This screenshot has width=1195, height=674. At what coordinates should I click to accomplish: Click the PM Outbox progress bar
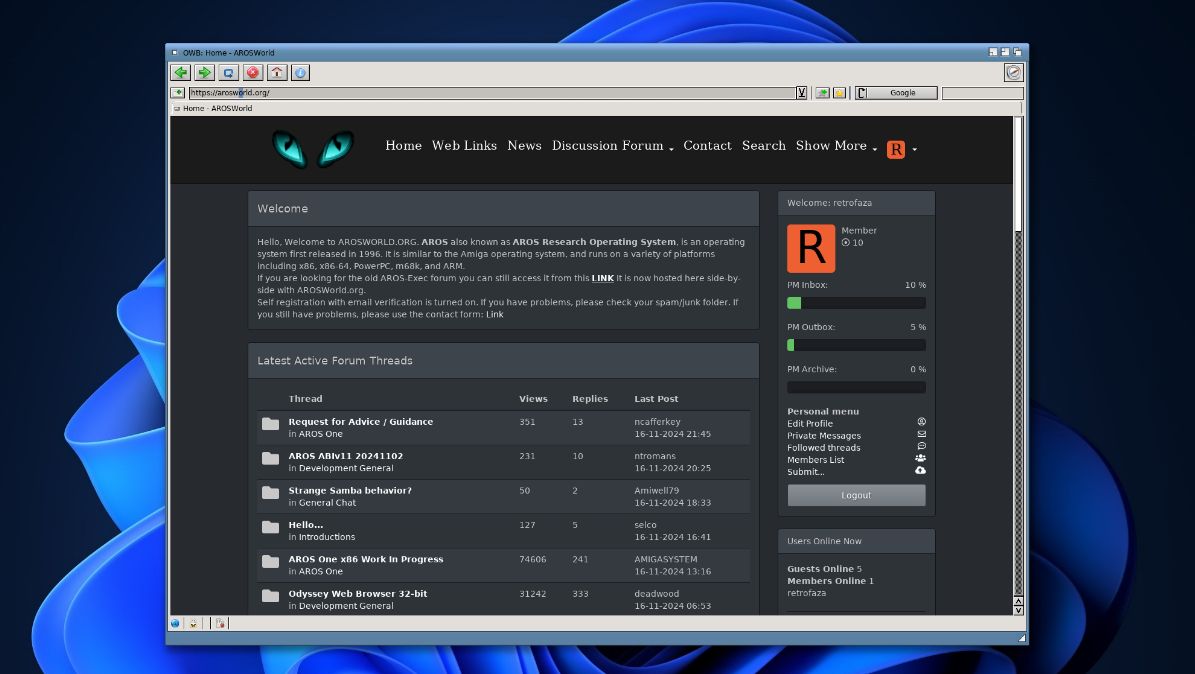(857, 345)
